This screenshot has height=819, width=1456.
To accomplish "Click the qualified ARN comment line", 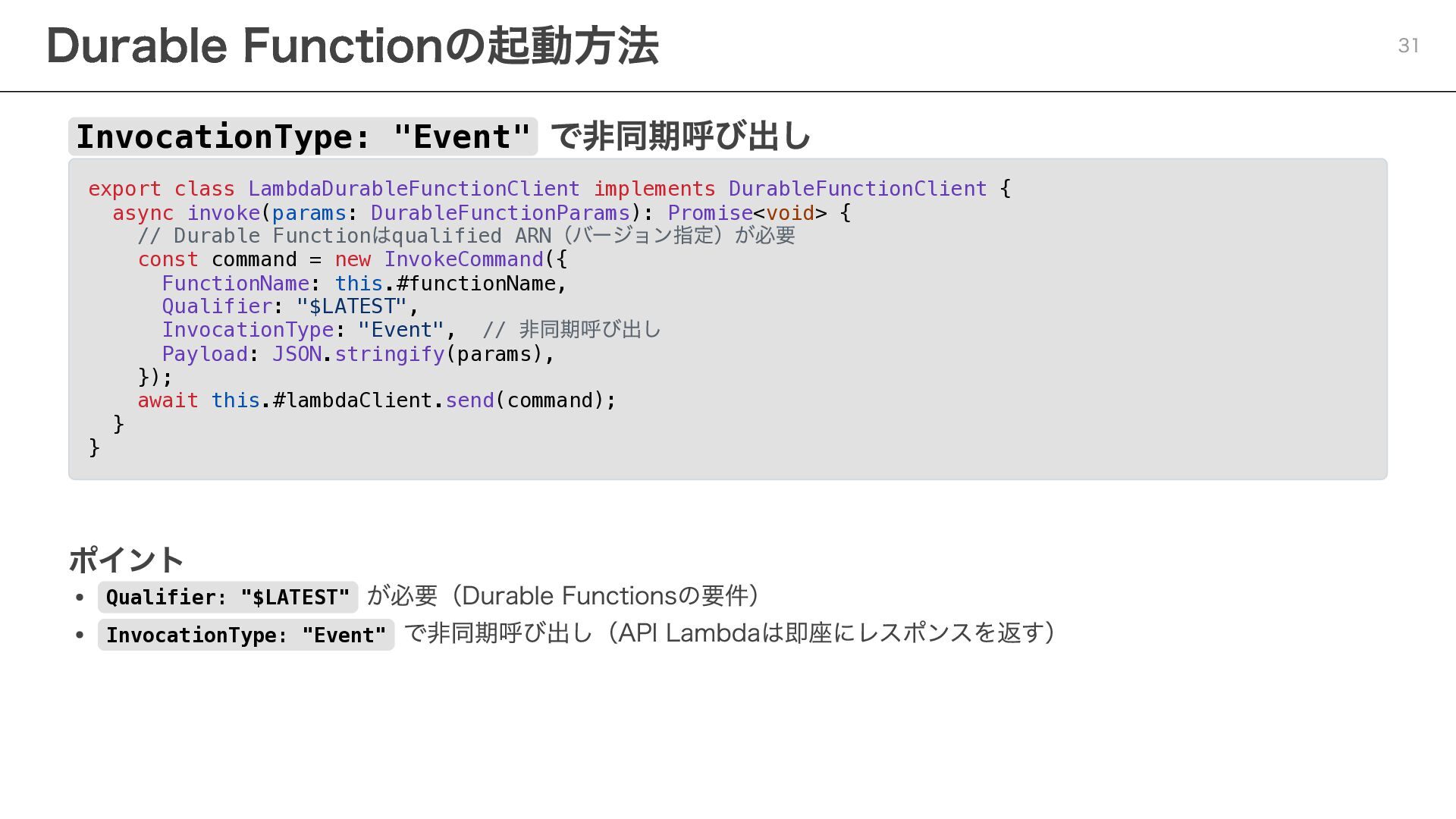I will pos(466,236).
